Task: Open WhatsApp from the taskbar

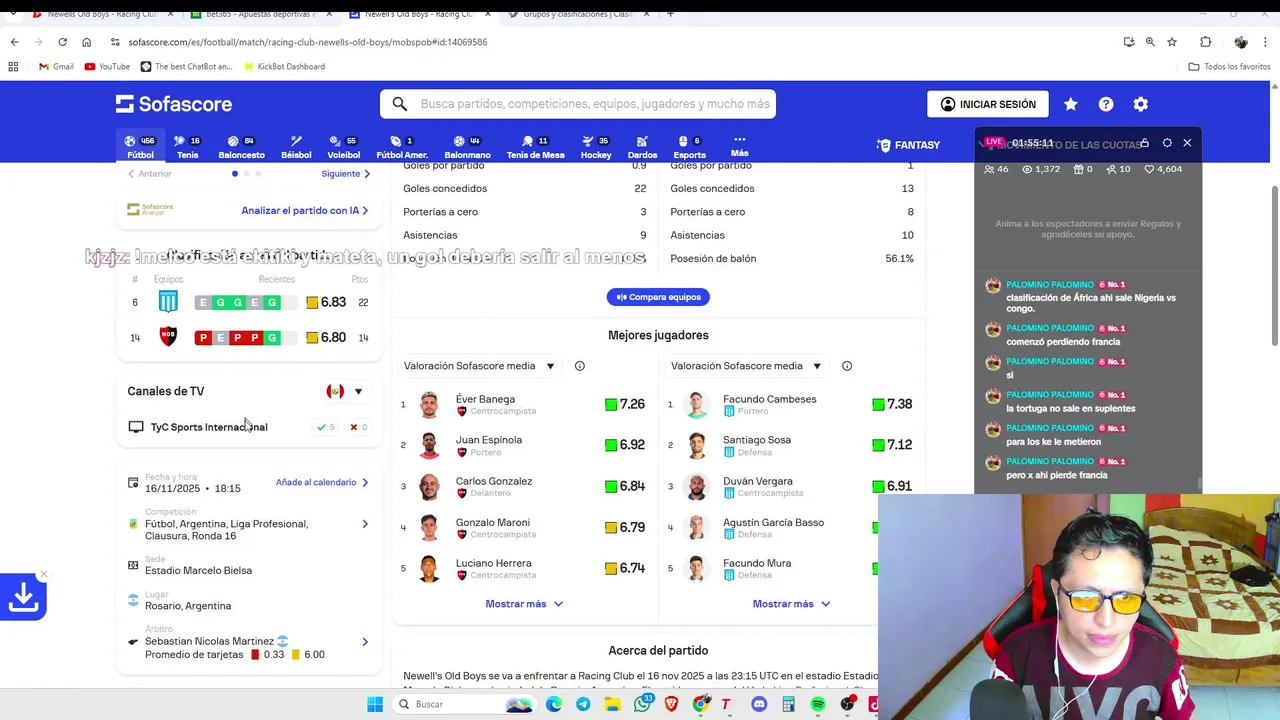Action: [642, 704]
